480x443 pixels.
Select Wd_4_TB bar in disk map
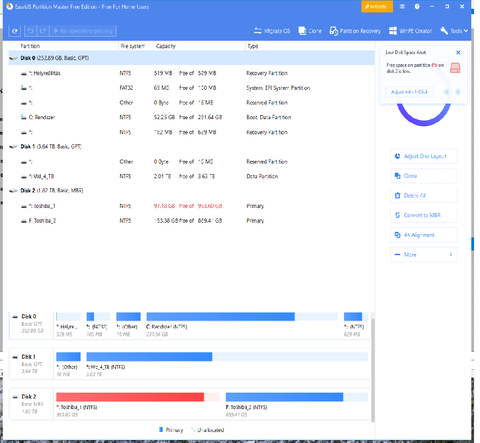[x=227, y=357]
